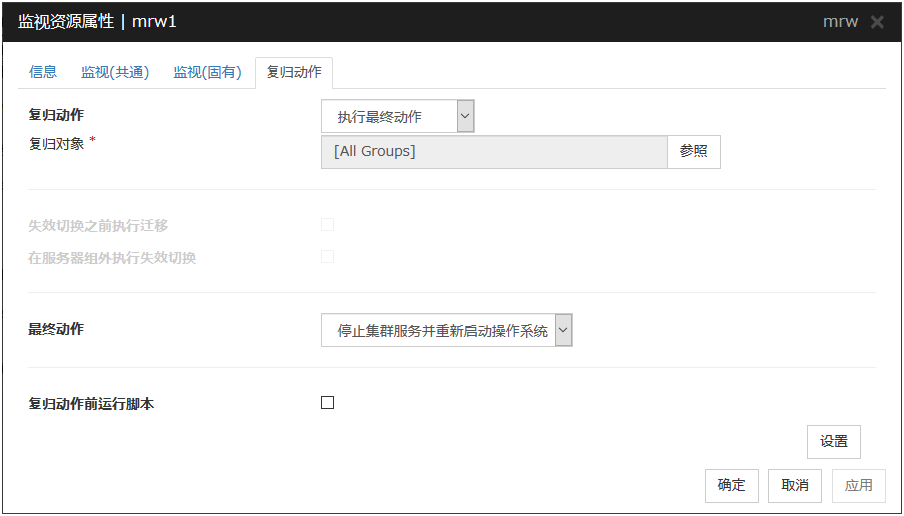
Task: Toggle the 失效切换之前执行迁移 checkbox
Action: tap(327, 225)
